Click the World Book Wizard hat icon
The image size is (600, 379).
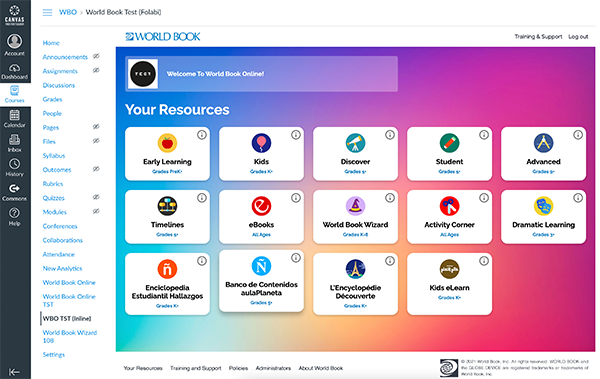coord(355,206)
